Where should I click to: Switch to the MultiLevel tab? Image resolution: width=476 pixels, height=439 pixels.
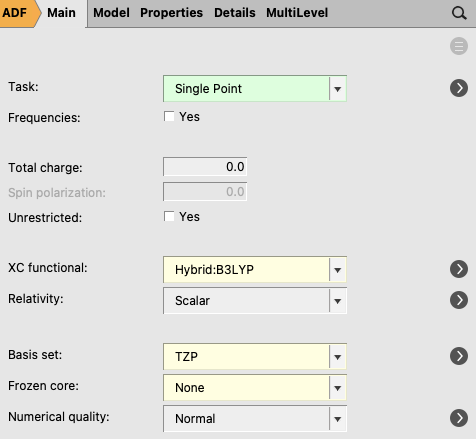[297, 13]
